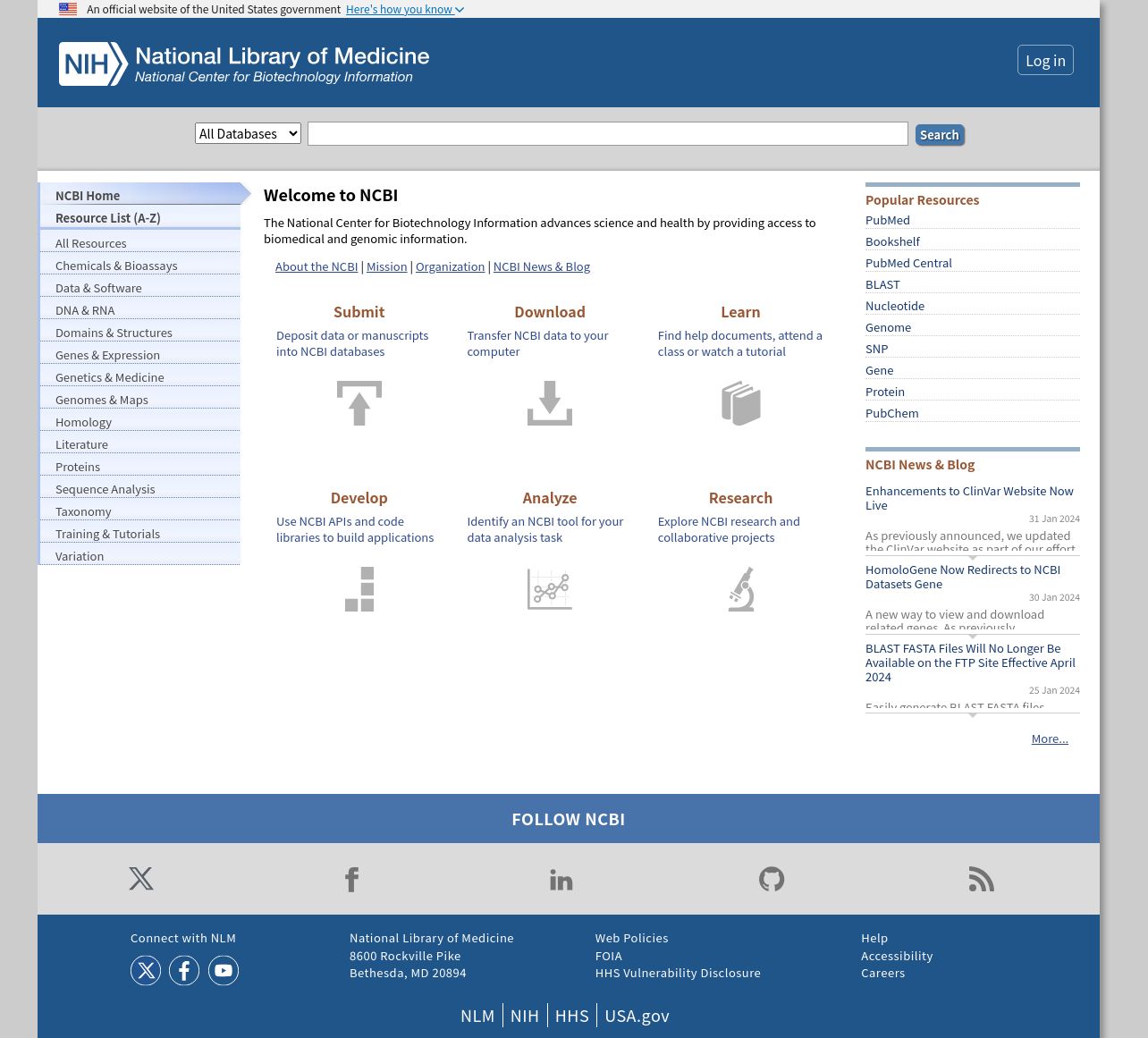Open Resource List (A-Z) in the sidebar
The width and height of the screenshot is (1148, 1038).
click(x=140, y=217)
